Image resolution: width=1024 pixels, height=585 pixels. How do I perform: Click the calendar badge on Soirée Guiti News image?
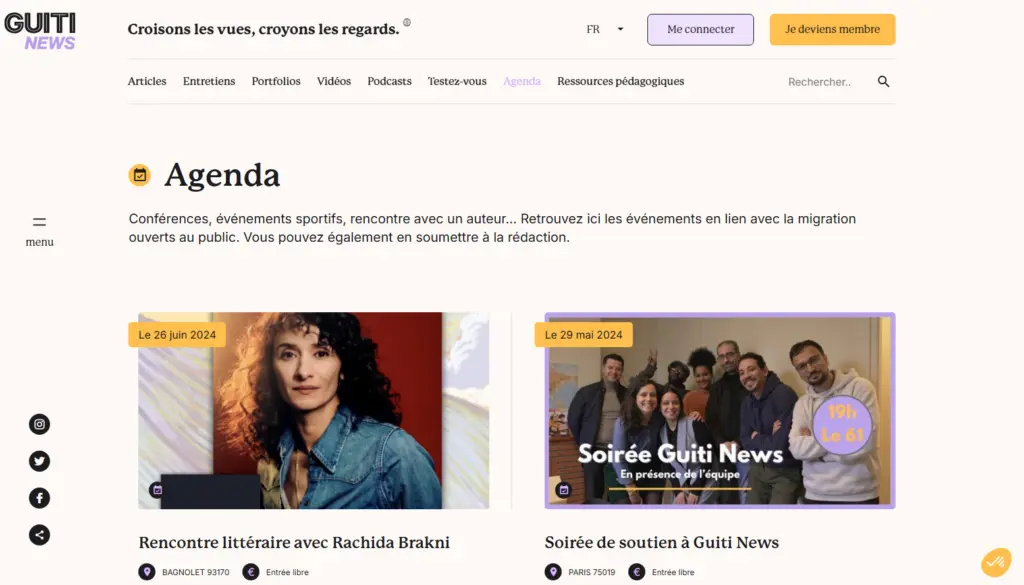point(564,489)
